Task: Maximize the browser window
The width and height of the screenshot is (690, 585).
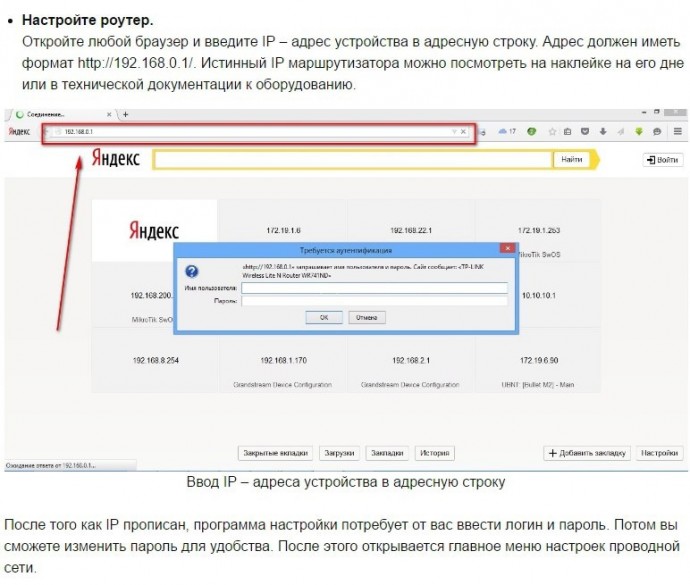Action: (657, 112)
